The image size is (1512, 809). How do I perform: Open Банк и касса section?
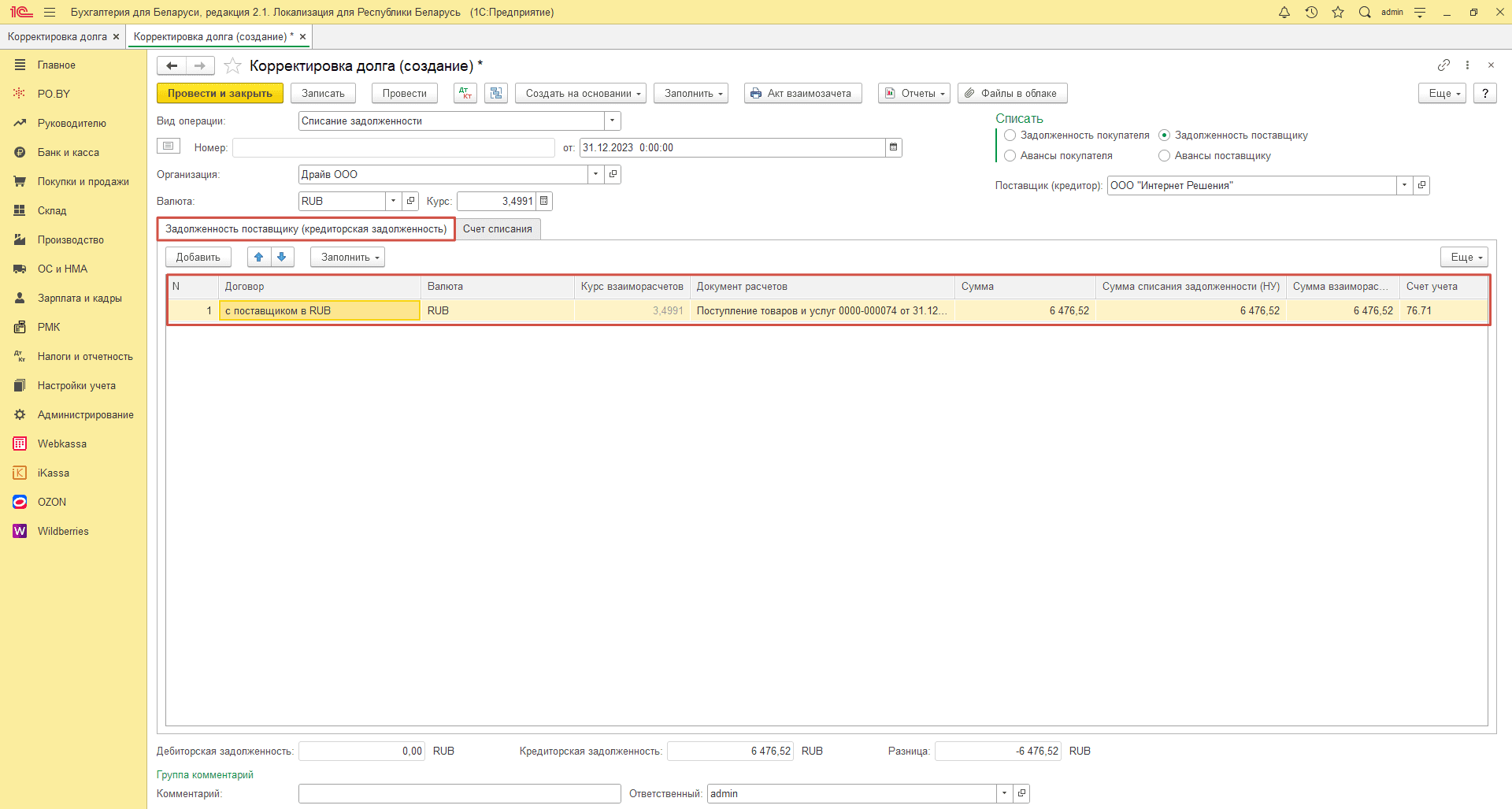click(69, 152)
